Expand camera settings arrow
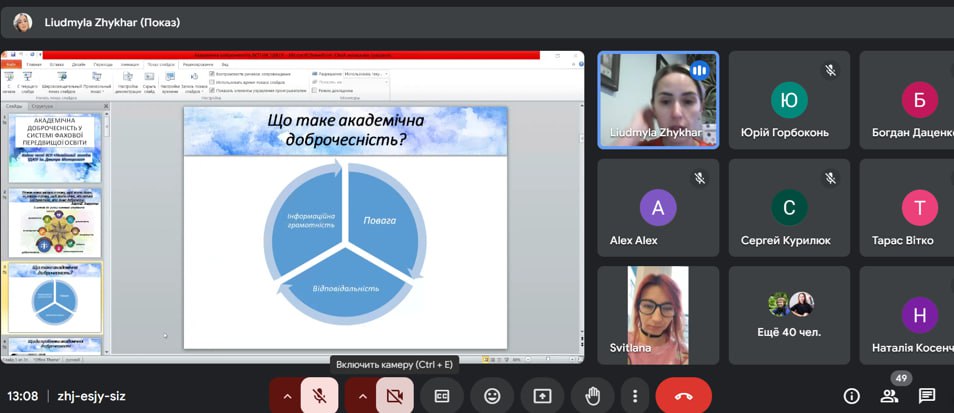The height and width of the screenshot is (413, 954). point(363,397)
